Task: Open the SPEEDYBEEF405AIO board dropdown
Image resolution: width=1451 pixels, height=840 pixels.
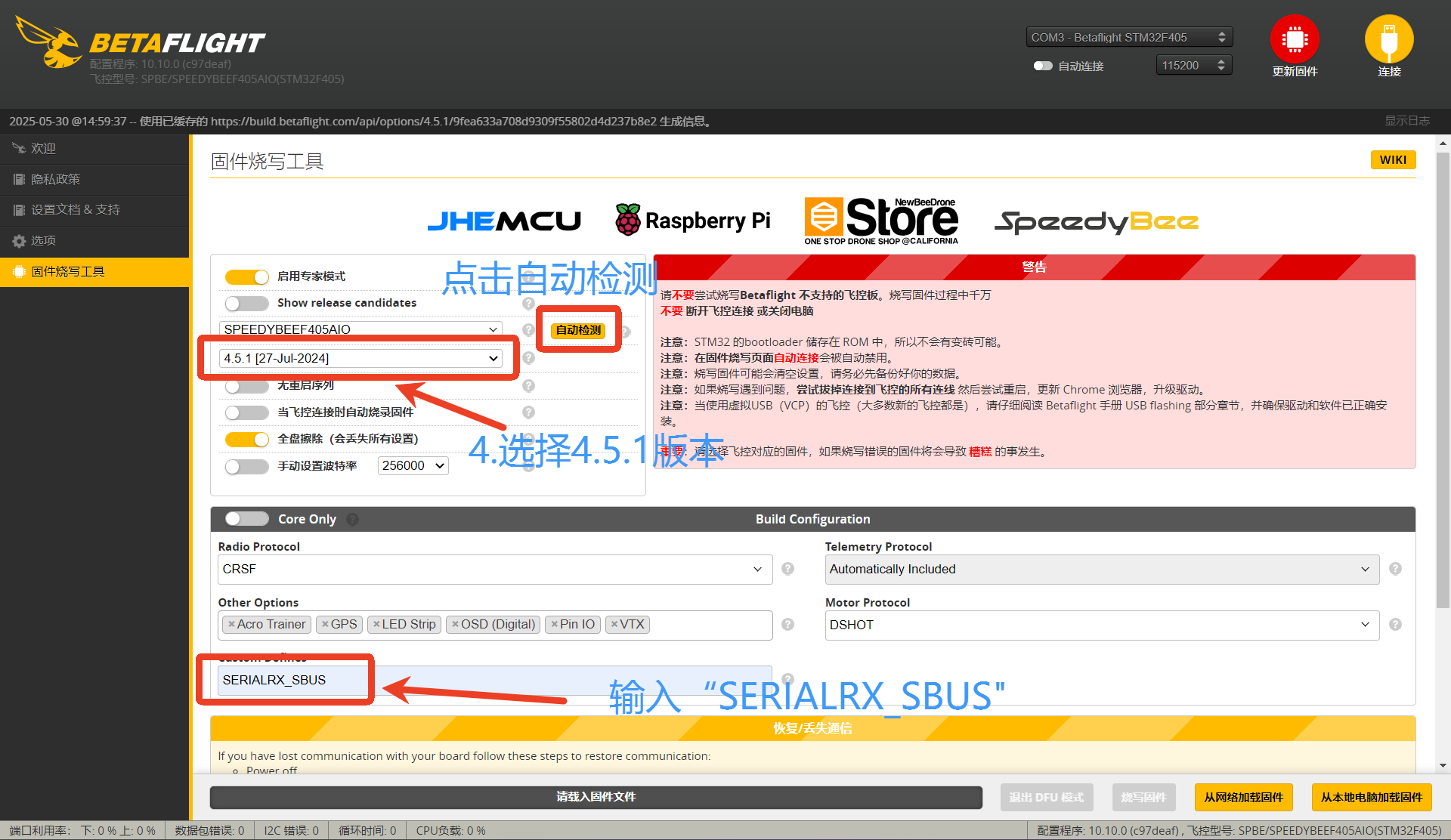Action: [360, 329]
